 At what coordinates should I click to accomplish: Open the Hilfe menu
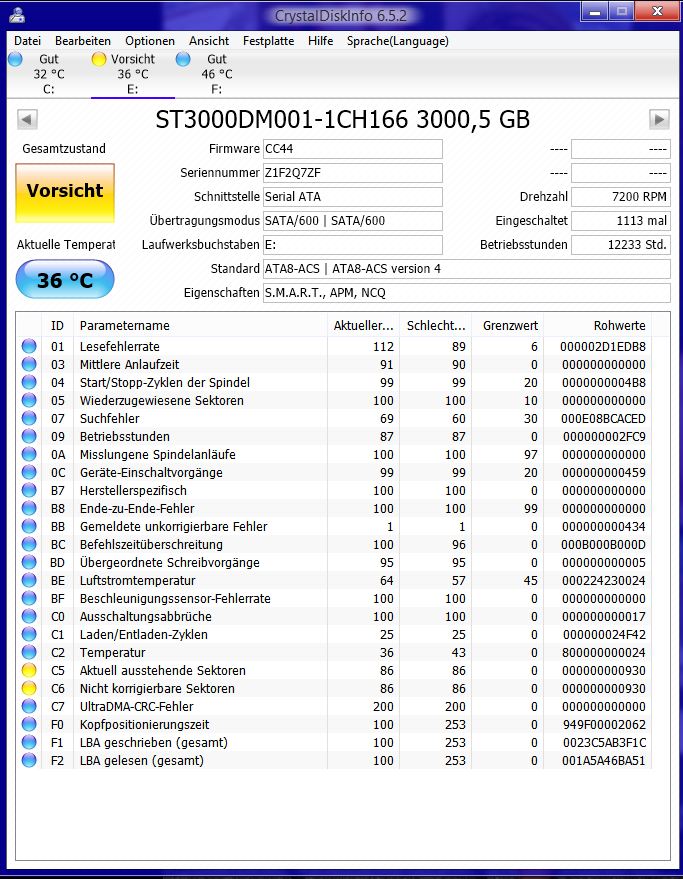[320, 41]
